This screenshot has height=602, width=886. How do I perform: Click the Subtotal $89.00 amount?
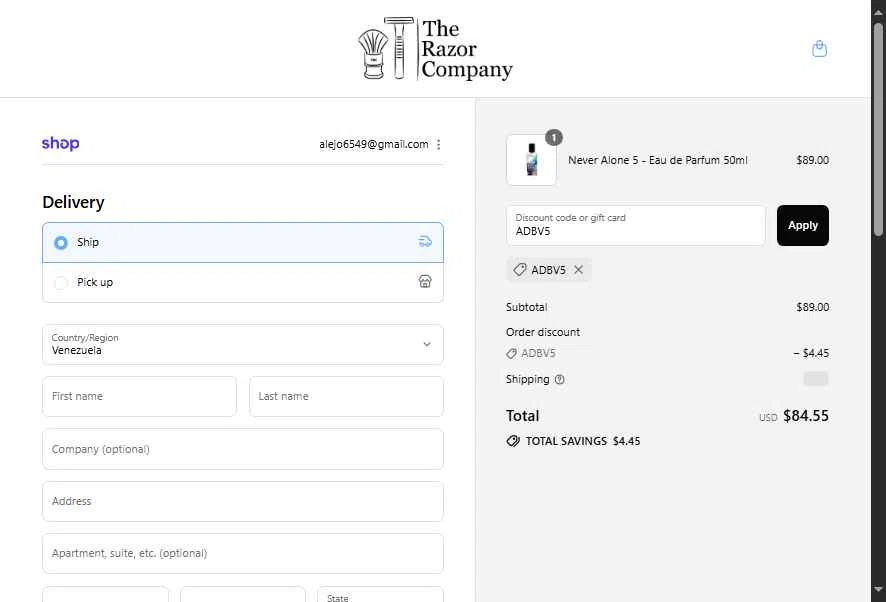[813, 307]
